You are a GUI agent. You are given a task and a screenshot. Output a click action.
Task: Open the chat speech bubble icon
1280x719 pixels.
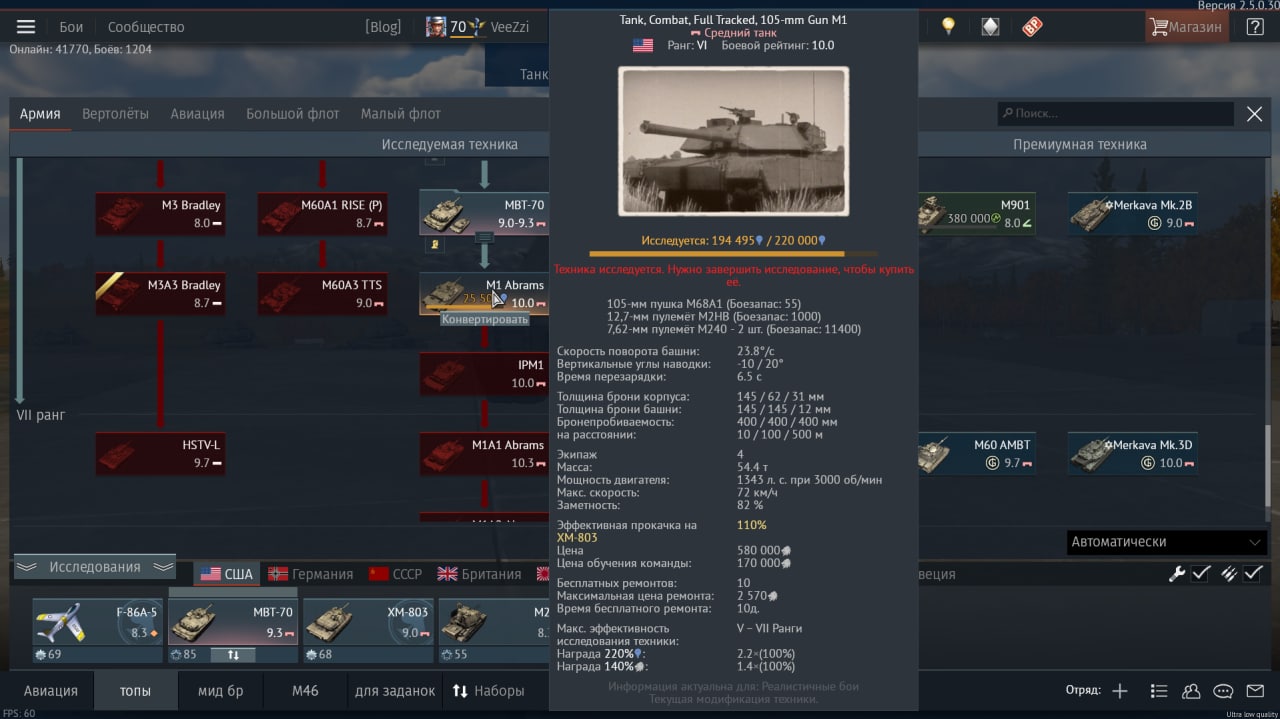1223,691
